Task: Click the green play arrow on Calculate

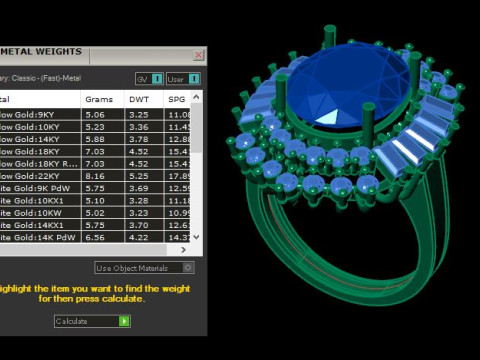Action: 124,321
